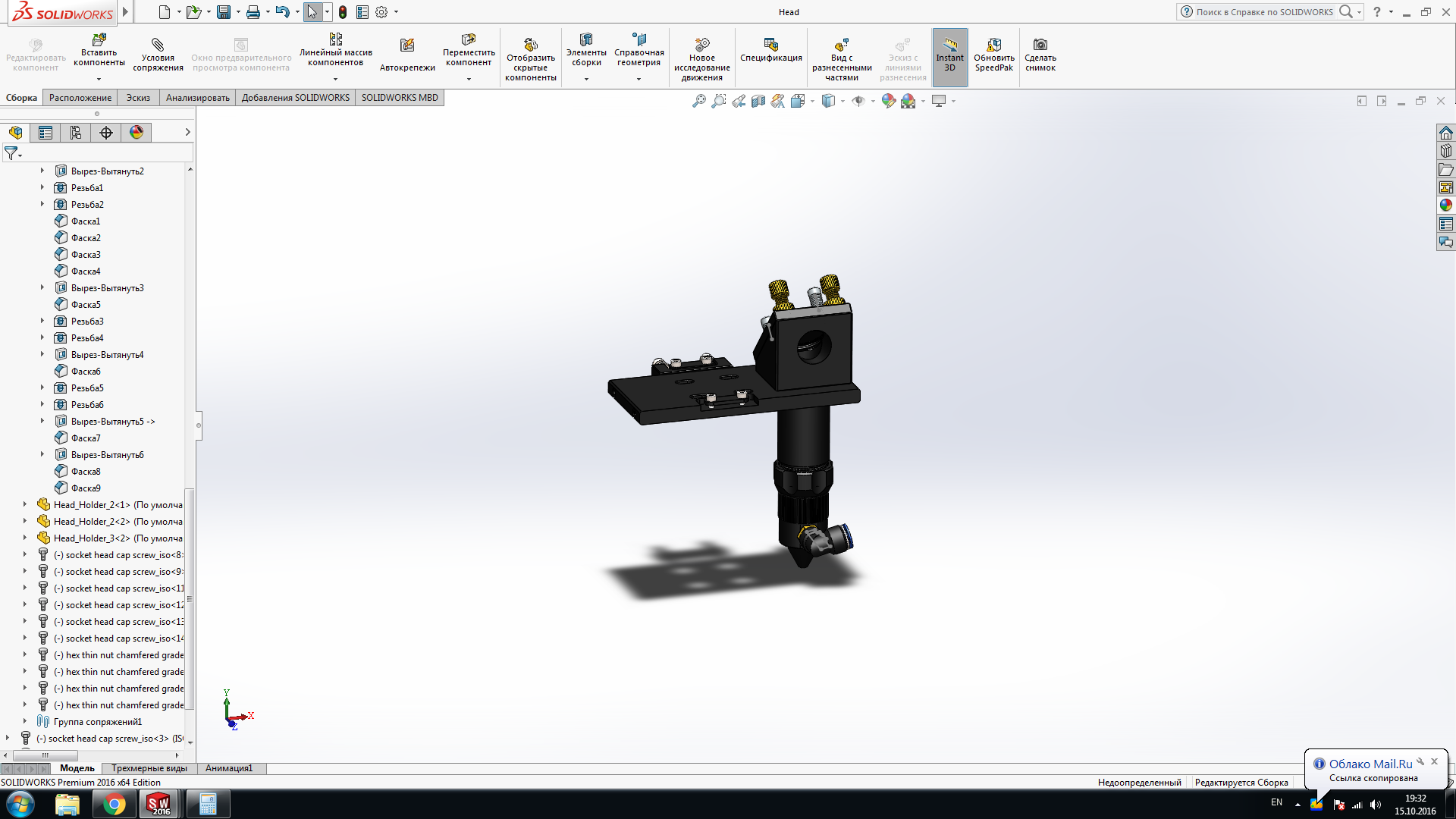The height and width of the screenshot is (819, 1456).
Task: Click the SOLIDWORKS help search field
Action: click(x=1264, y=12)
